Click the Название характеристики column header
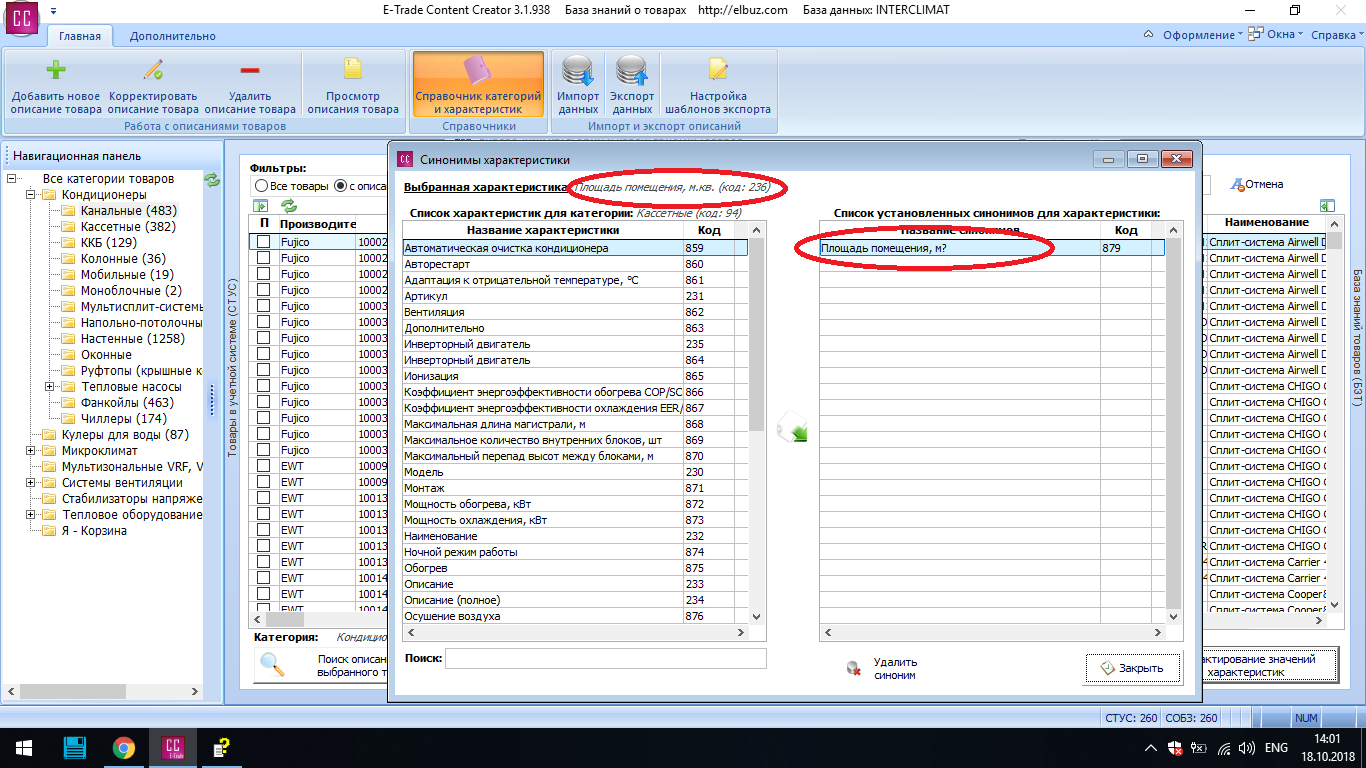Viewport: 1366px width, 768px height. (x=543, y=231)
